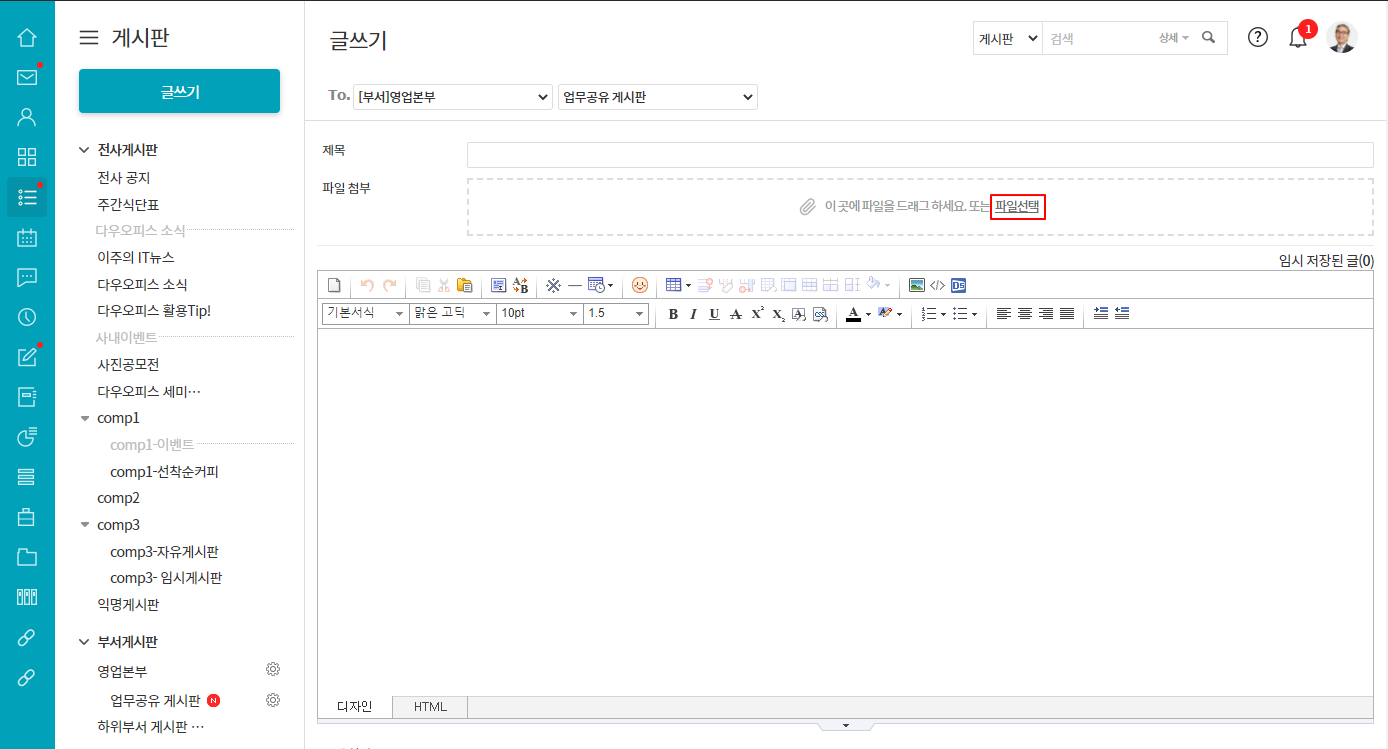This screenshot has height=749, width=1388.
Task: Click the insert image icon in toolbar
Action: (x=916, y=285)
